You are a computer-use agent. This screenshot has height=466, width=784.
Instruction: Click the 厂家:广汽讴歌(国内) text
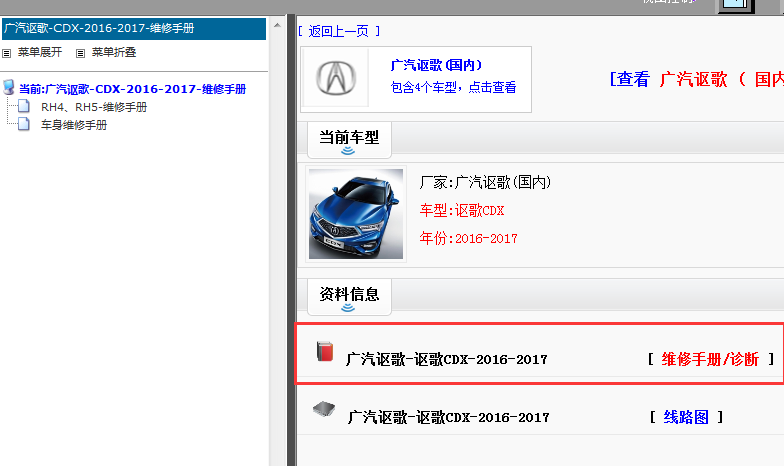485,182
